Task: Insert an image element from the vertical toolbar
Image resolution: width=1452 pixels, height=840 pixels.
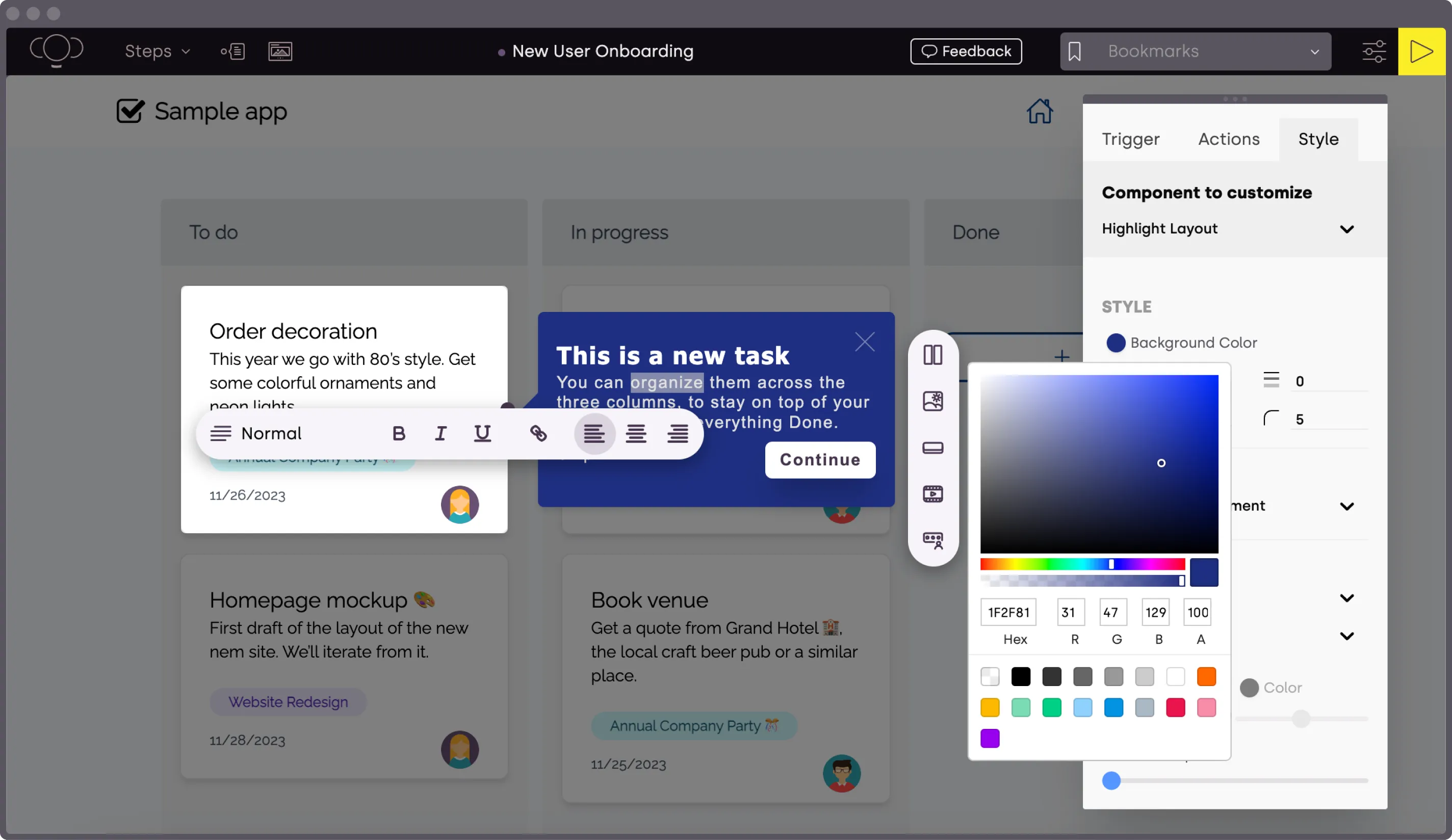Action: 932,401
